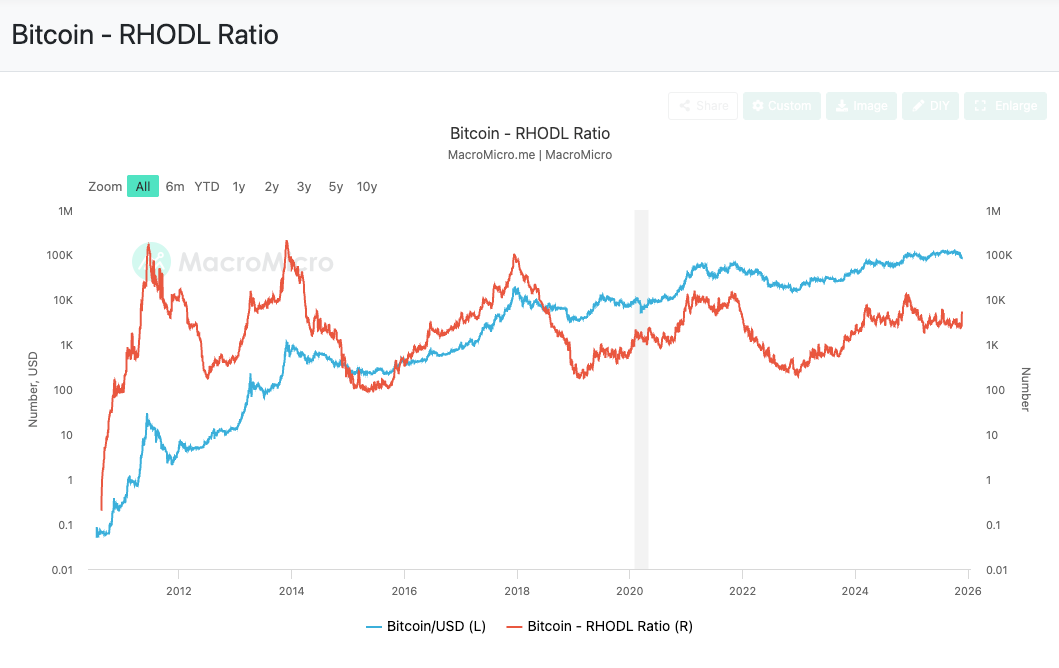The height and width of the screenshot is (668, 1059).
Task: Choose the 5y zoom option
Action: (x=336, y=186)
